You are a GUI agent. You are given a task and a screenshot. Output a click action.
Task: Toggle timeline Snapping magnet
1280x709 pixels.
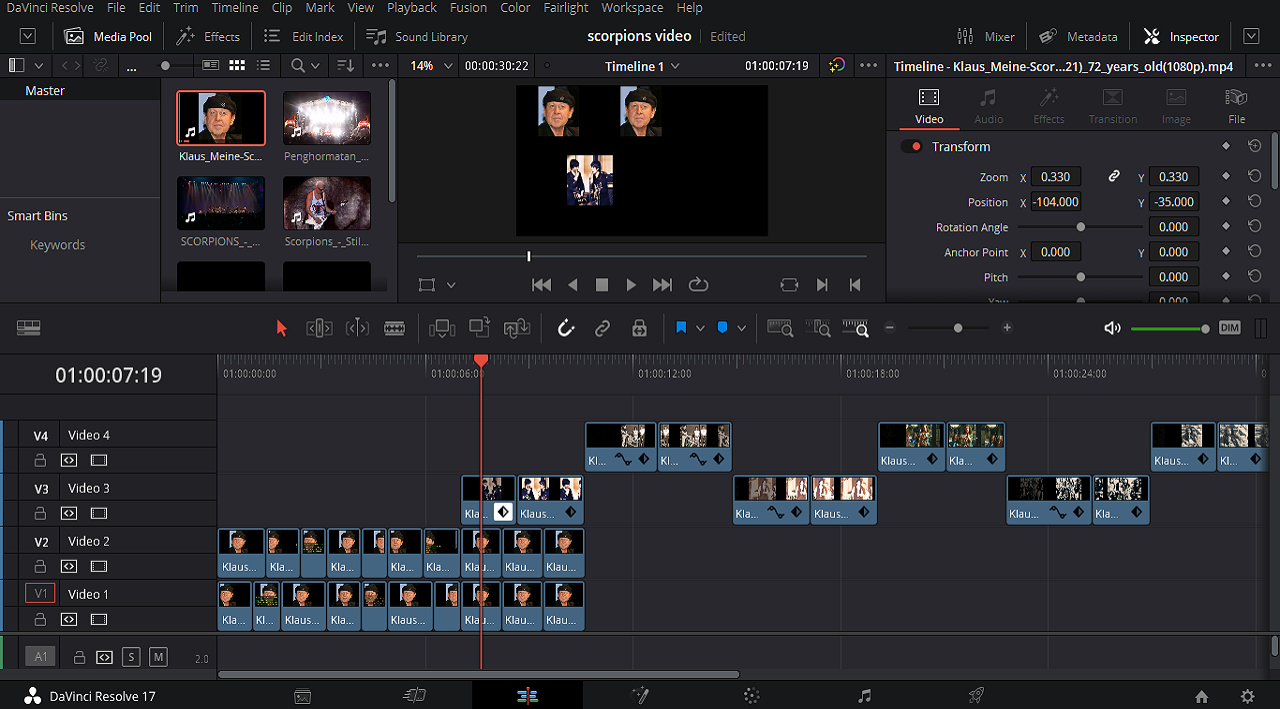click(x=565, y=328)
